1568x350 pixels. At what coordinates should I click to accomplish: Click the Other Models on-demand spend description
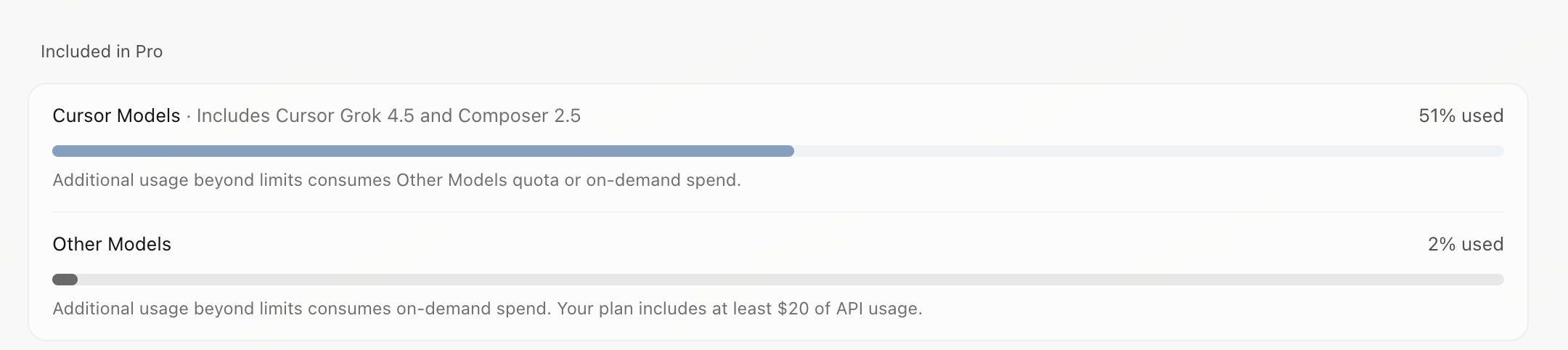click(487, 309)
